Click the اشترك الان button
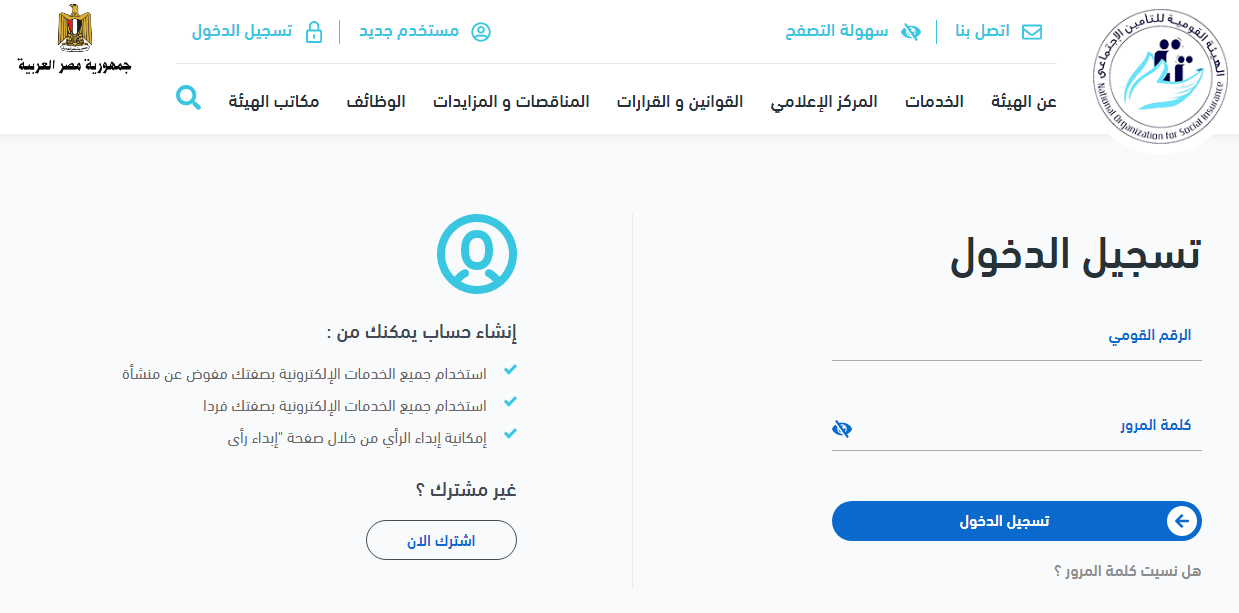Viewport: 1239px width, 613px height. 441,540
